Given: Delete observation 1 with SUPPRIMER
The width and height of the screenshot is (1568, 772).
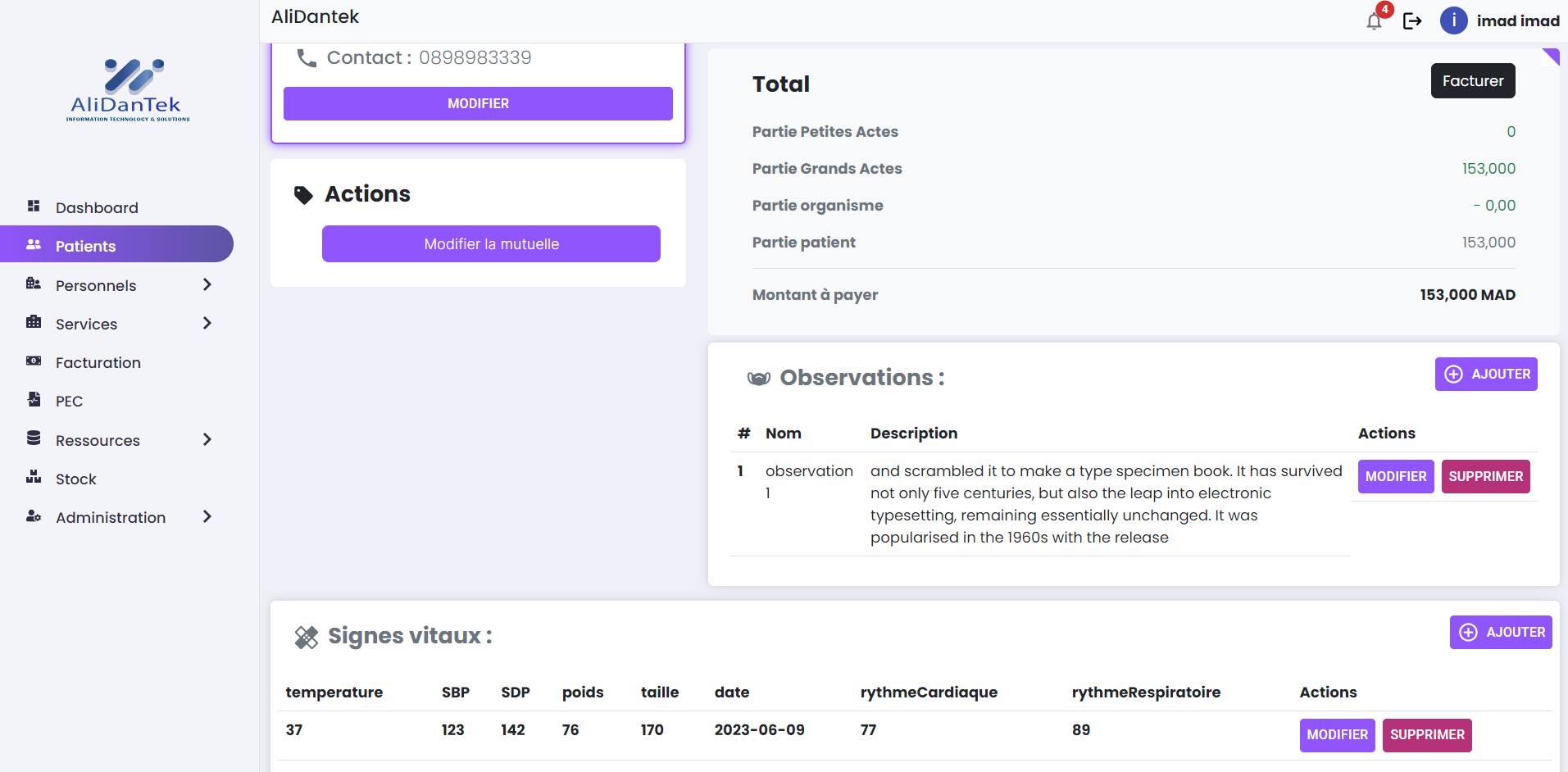Looking at the screenshot, I should [1485, 477].
